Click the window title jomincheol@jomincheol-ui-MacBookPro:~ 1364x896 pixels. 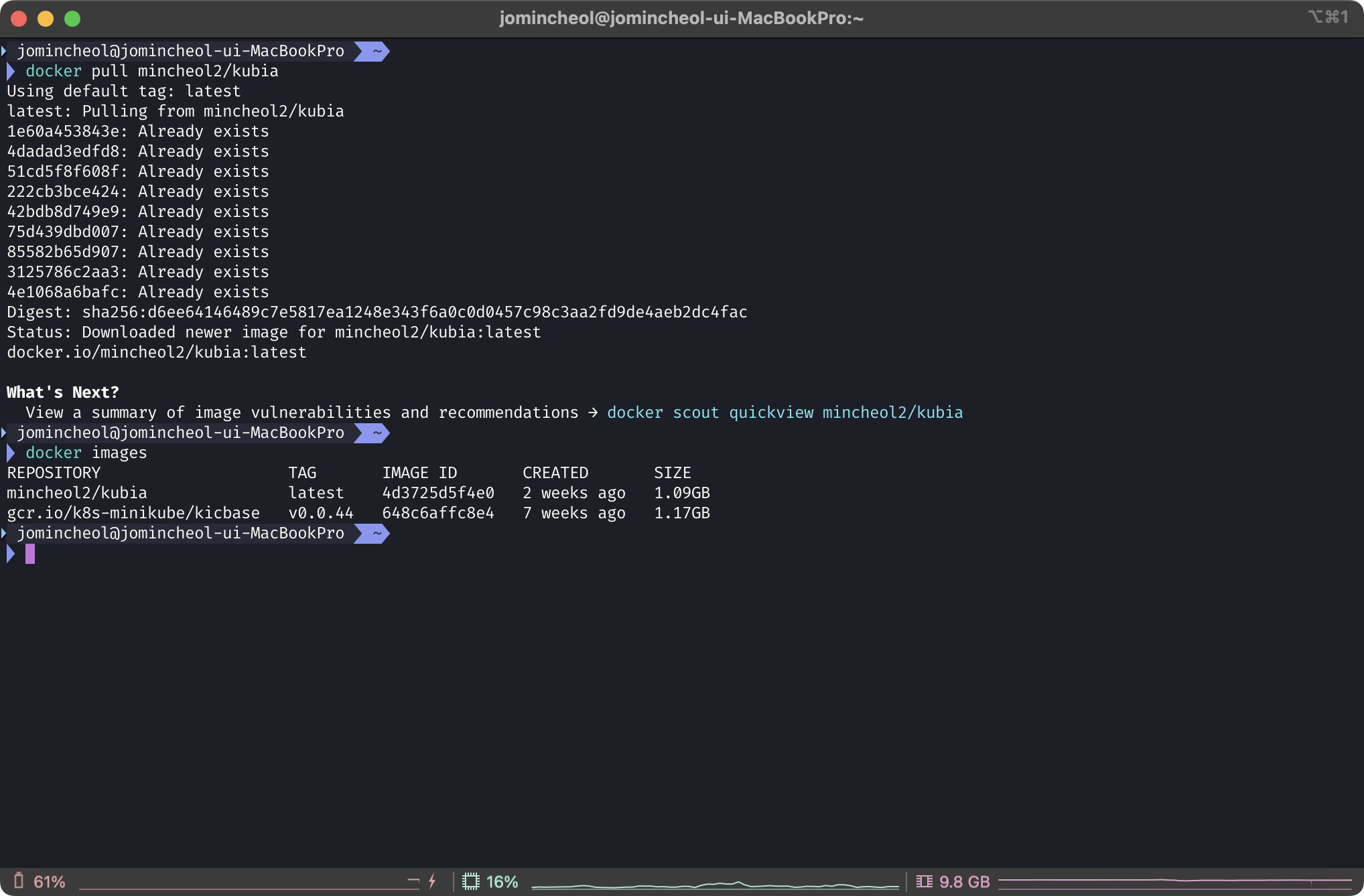tap(681, 18)
